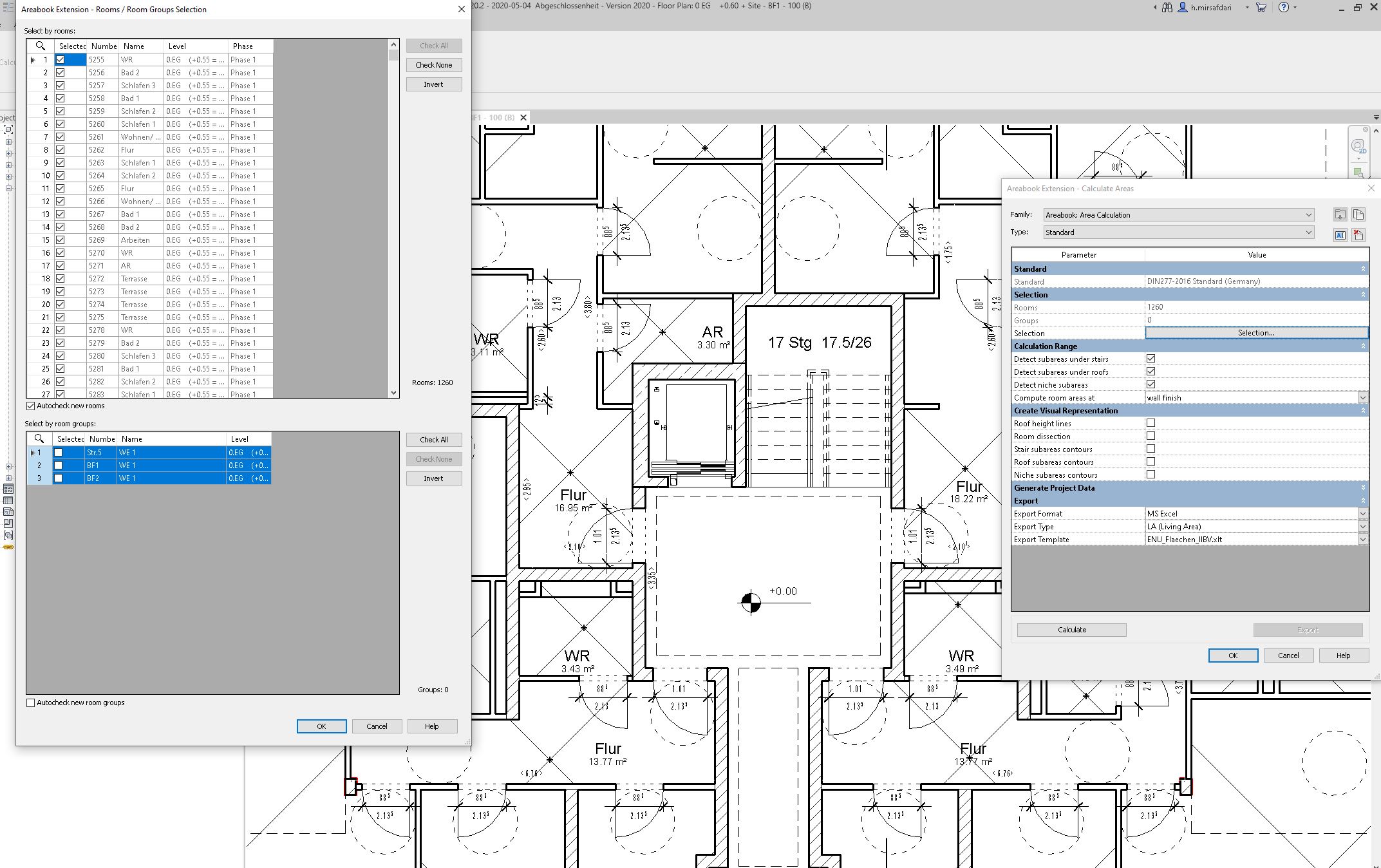The height and width of the screenshot is (868, 1381).
Task: Expand Export Type dropdown LA Living Area
Action: (x=1365, y=526)
